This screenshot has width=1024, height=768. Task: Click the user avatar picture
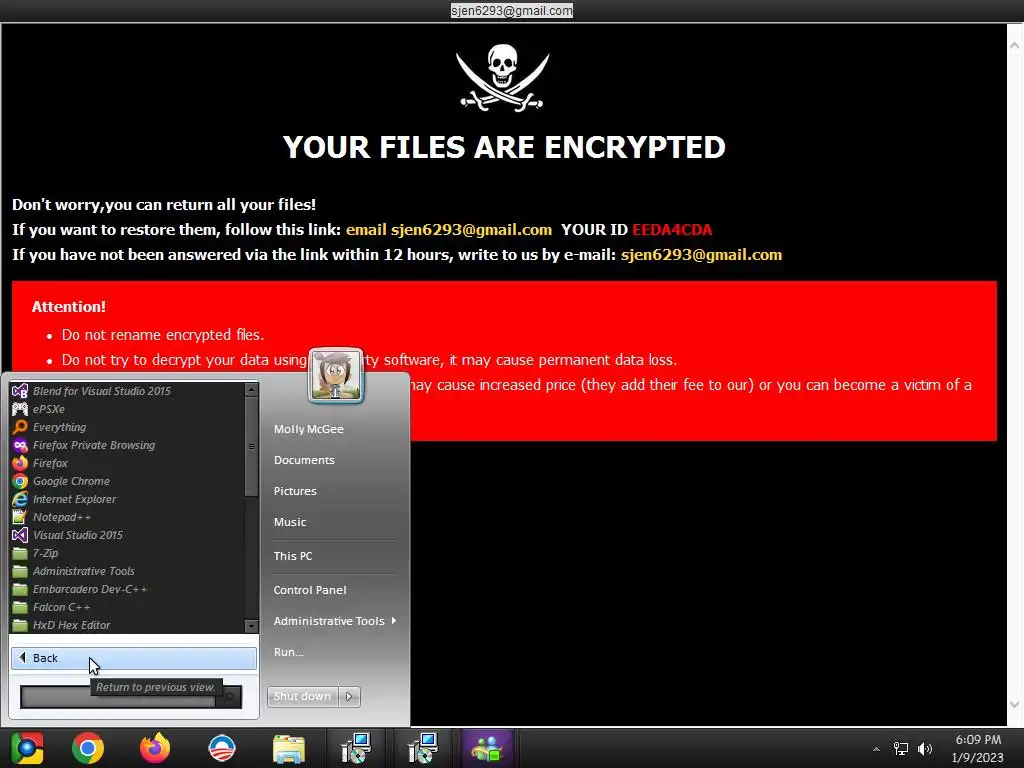click(x=336, y=375)
